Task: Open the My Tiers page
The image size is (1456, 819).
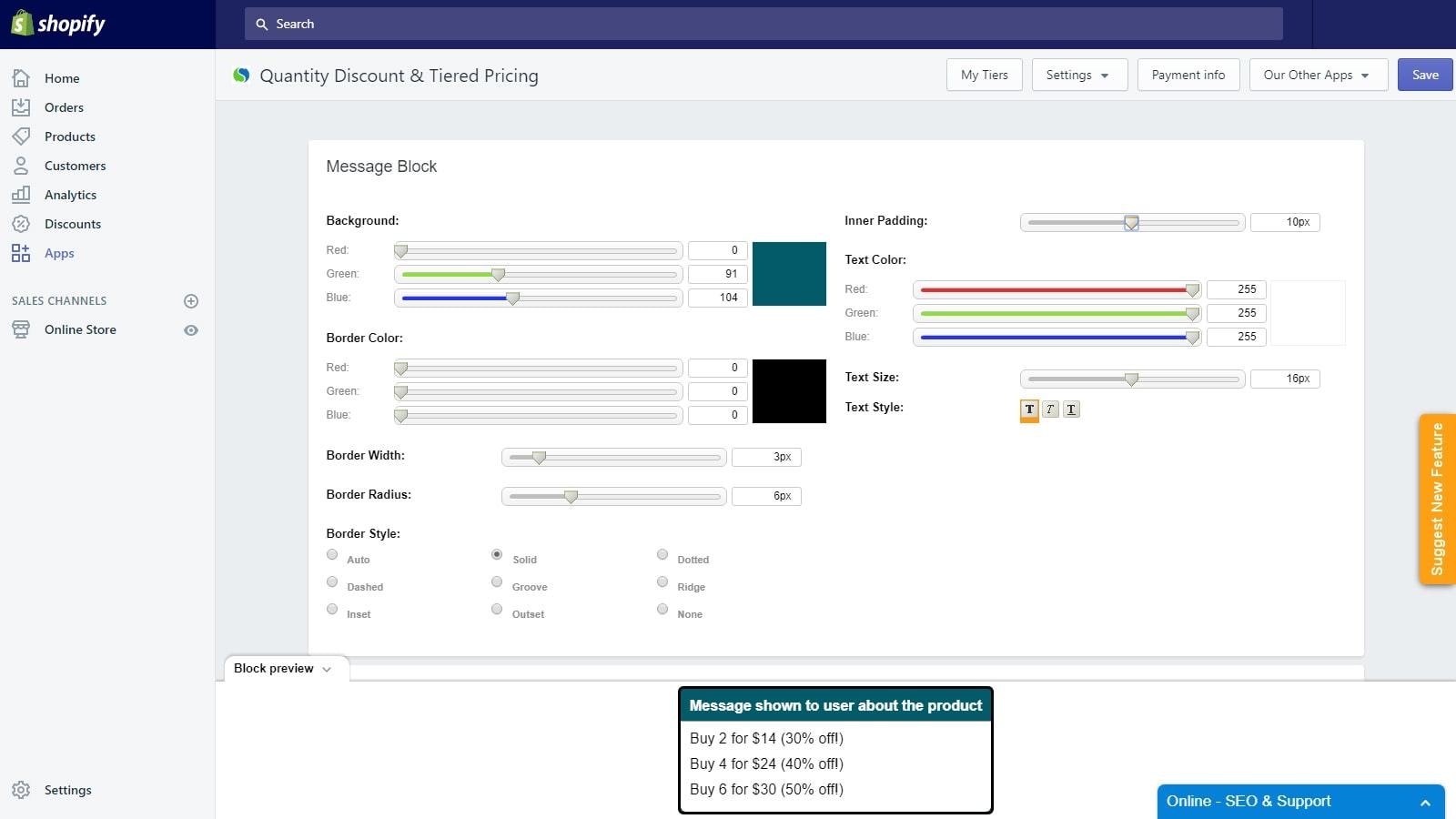Action: [x=985, y=75]
